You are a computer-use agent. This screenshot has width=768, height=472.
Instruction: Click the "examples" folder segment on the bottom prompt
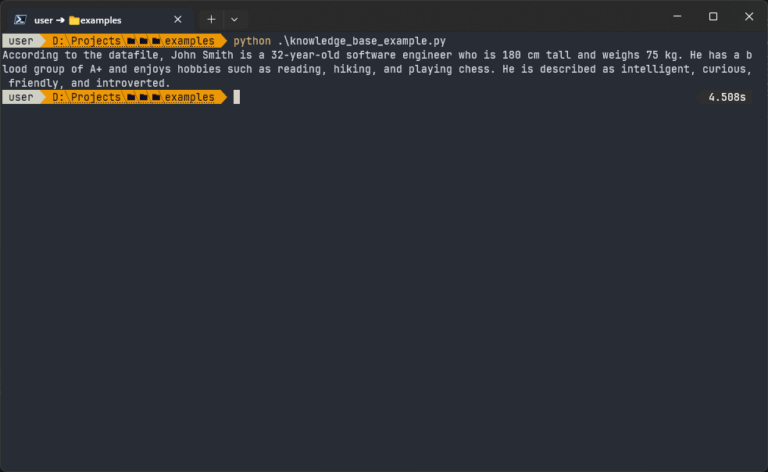pyautogui.click(x=189, y=97)
